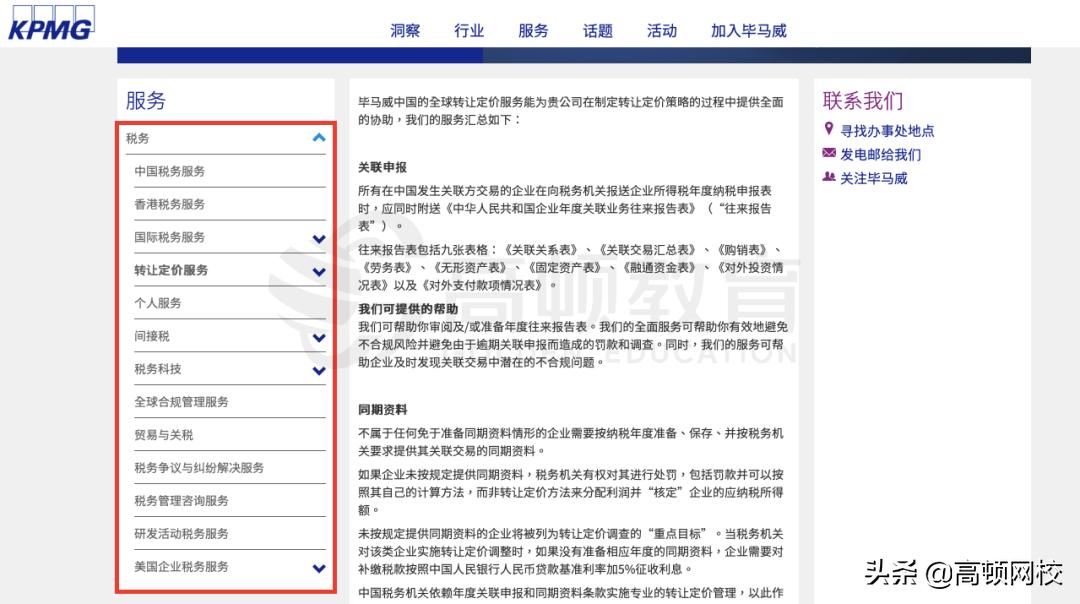
Task: Expand 美国企业税务服务 submenu
Action: coord(318,566)
